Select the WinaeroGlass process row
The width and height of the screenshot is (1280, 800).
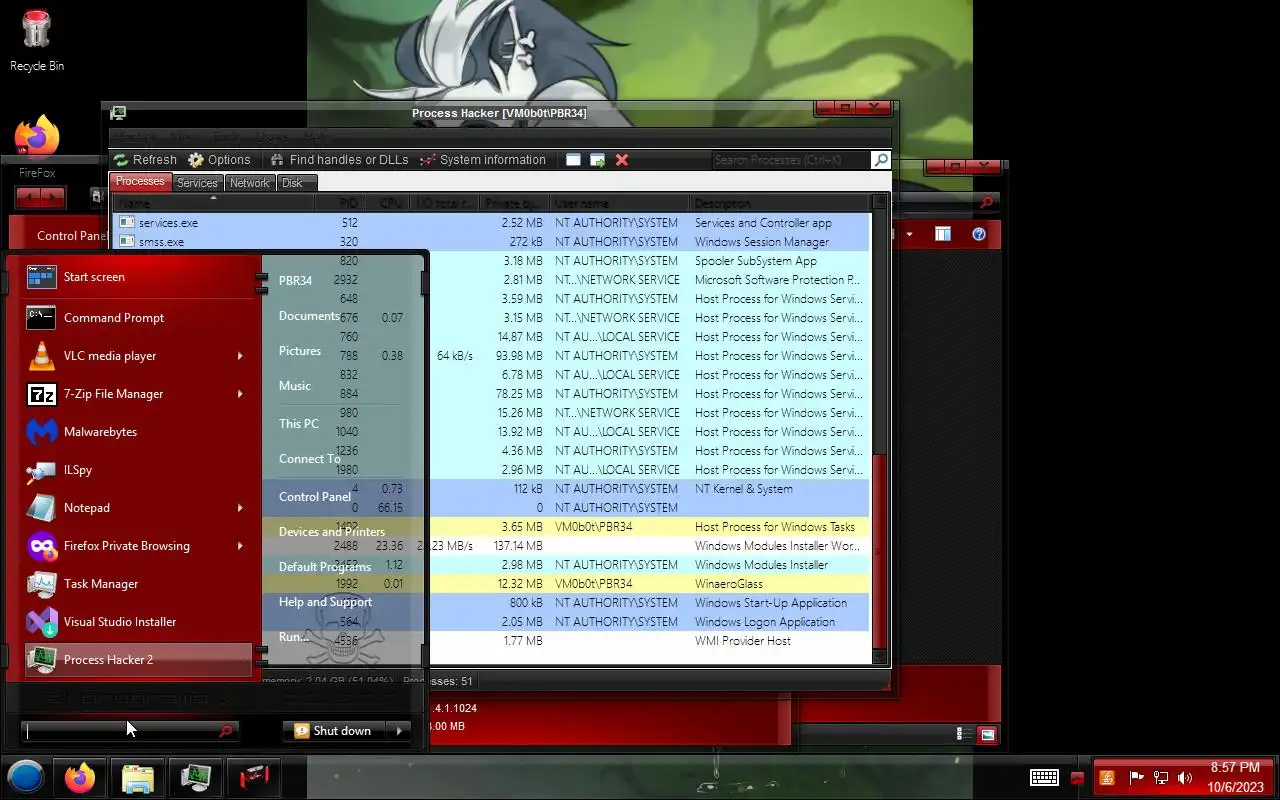click(648, 584)
